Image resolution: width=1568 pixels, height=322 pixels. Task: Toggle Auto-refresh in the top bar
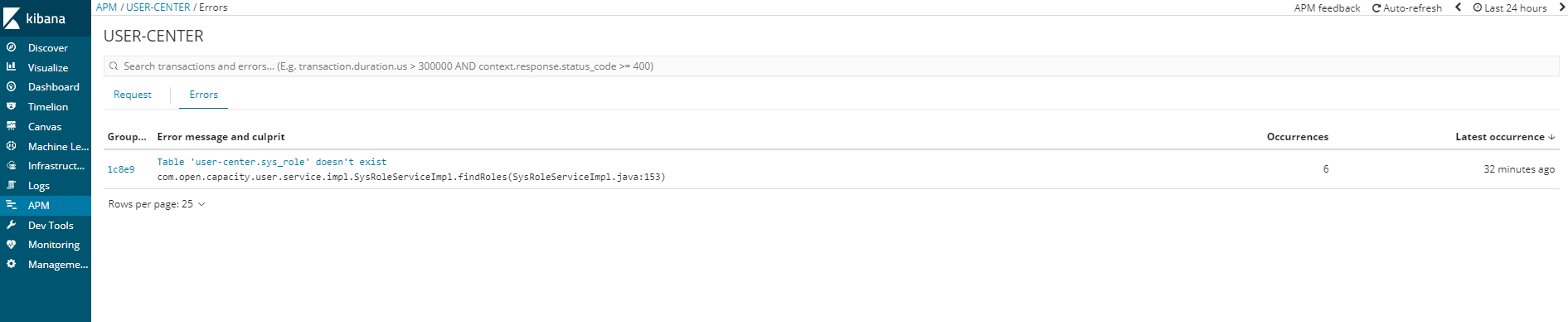coord(1406,7)
